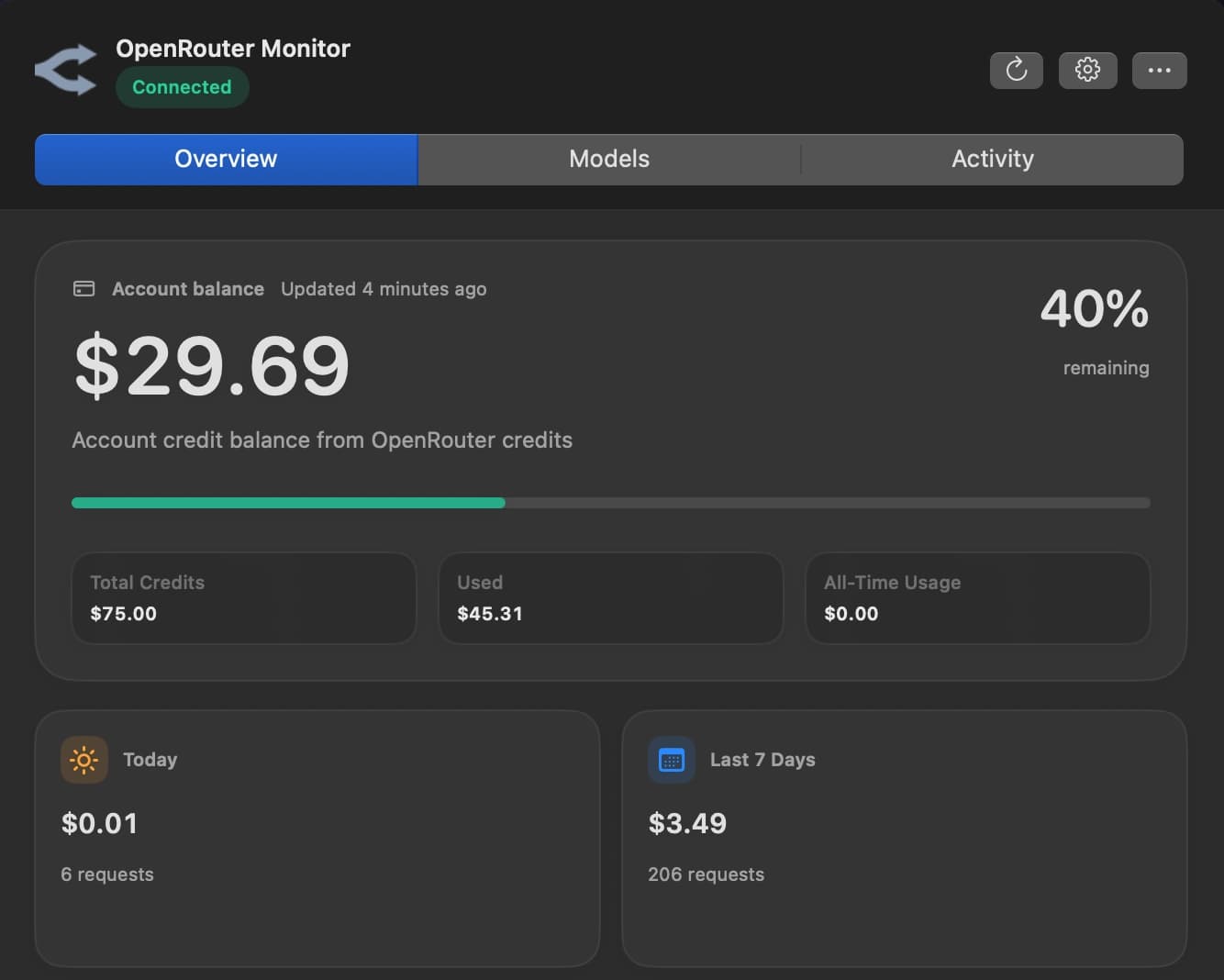Switch to the Models tab
The height and width of the screenshot is (980, 1224).
(609, 159)
